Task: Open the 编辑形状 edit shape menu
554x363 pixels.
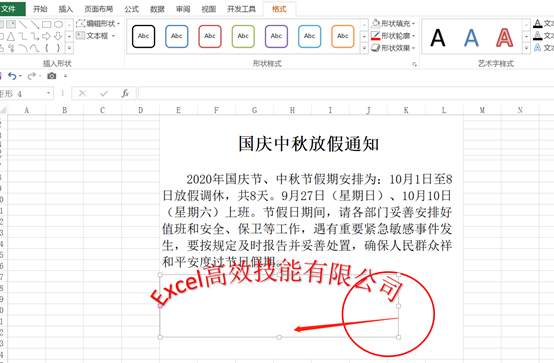Action: point(98,24)
